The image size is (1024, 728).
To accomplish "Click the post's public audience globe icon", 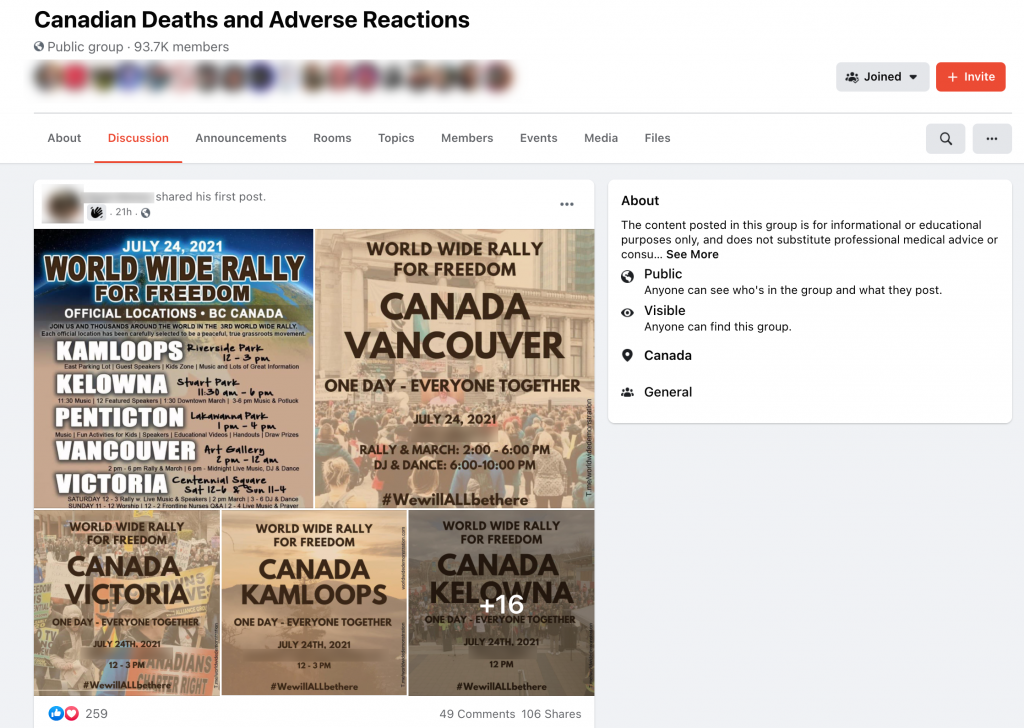I will [x=146, y=212].
